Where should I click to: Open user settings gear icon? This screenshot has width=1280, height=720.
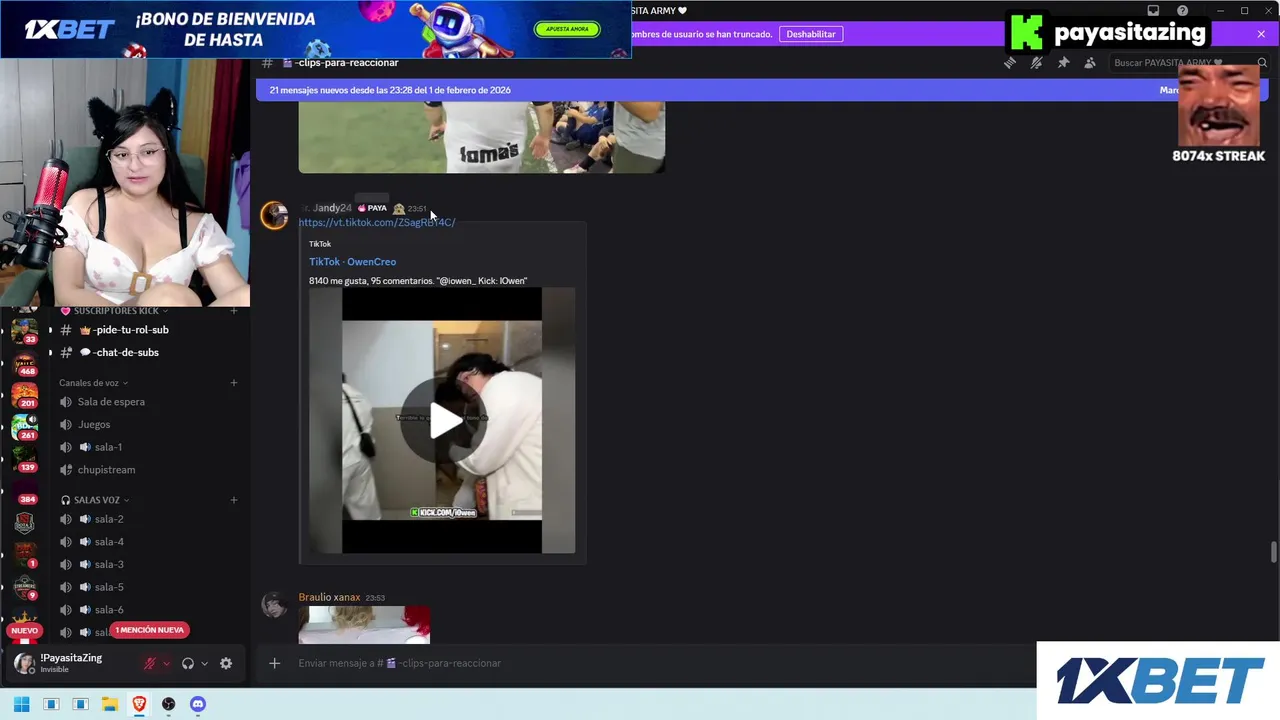click(x=226, y=663)
